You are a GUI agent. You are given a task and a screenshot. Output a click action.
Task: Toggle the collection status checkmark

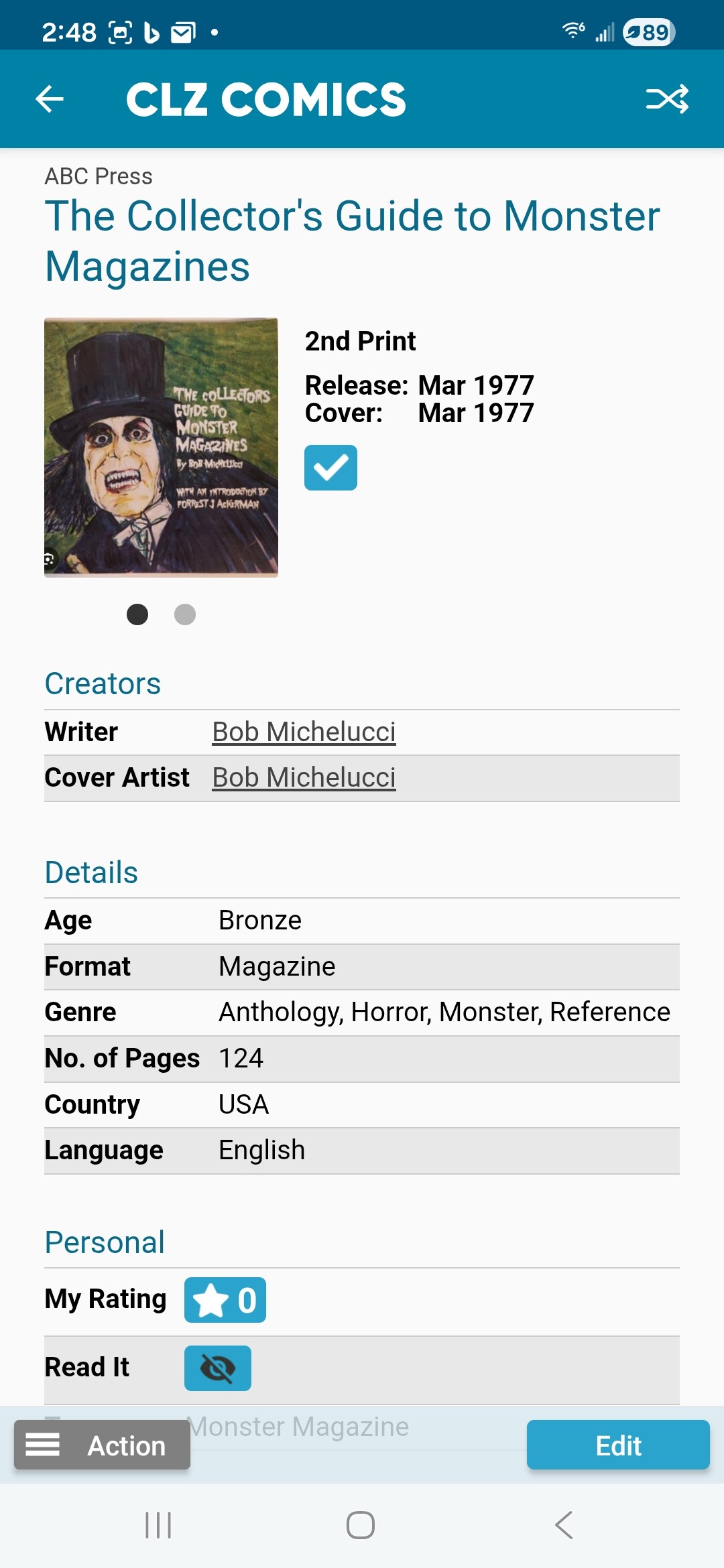[330, 468]
